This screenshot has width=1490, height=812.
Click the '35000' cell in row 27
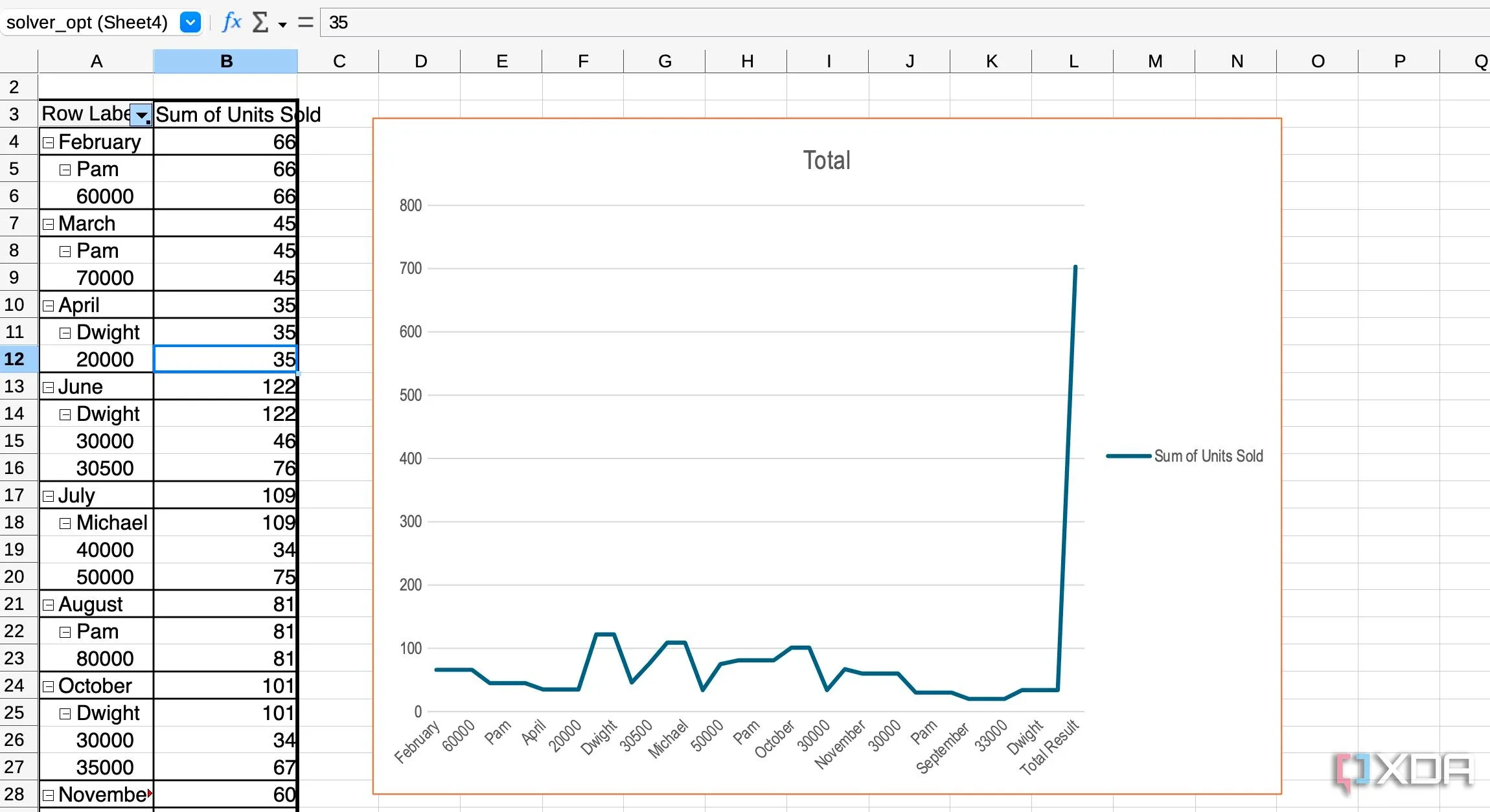click(x=96, y=767)
